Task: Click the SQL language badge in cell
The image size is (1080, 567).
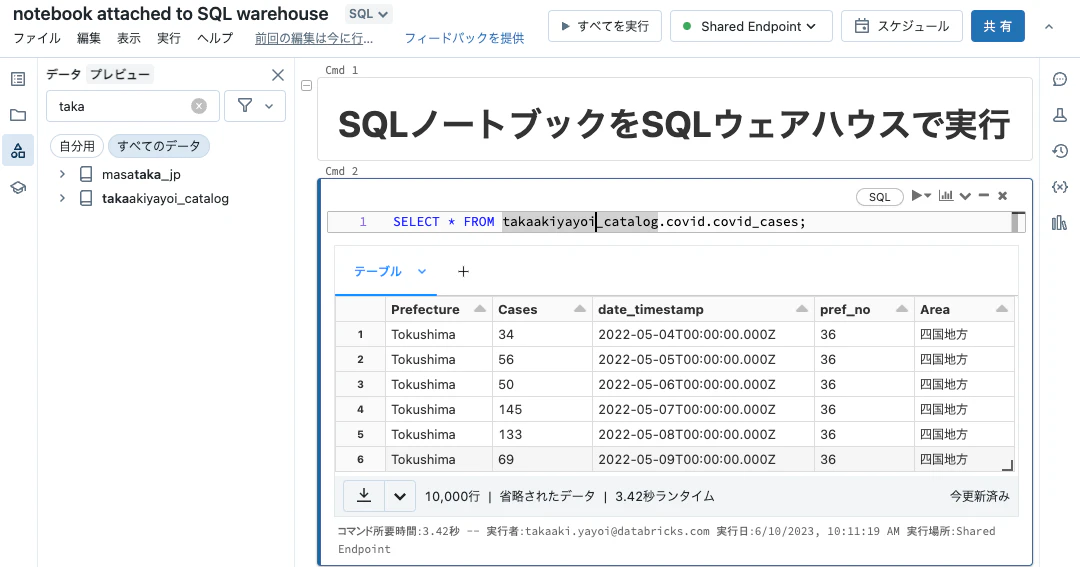Action: (880, 197)
